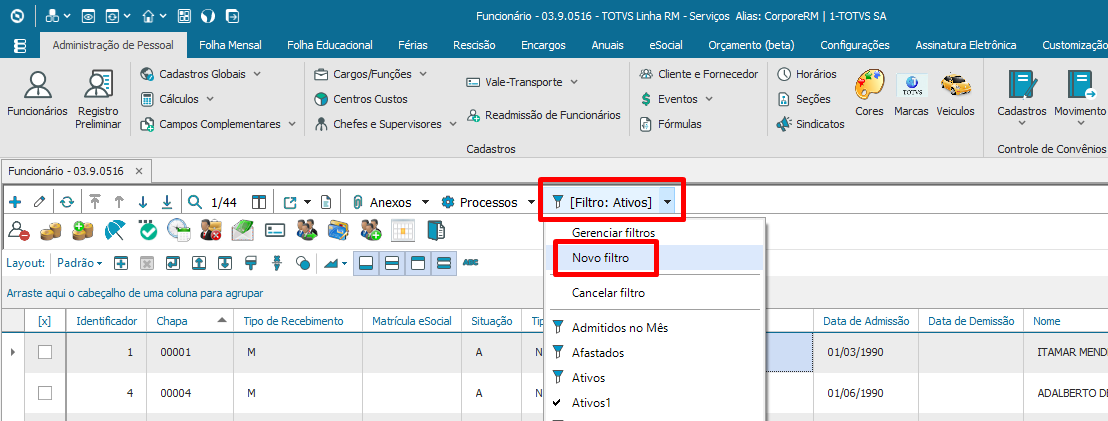Open the Anexos dropdown arrow

[425, 203]
